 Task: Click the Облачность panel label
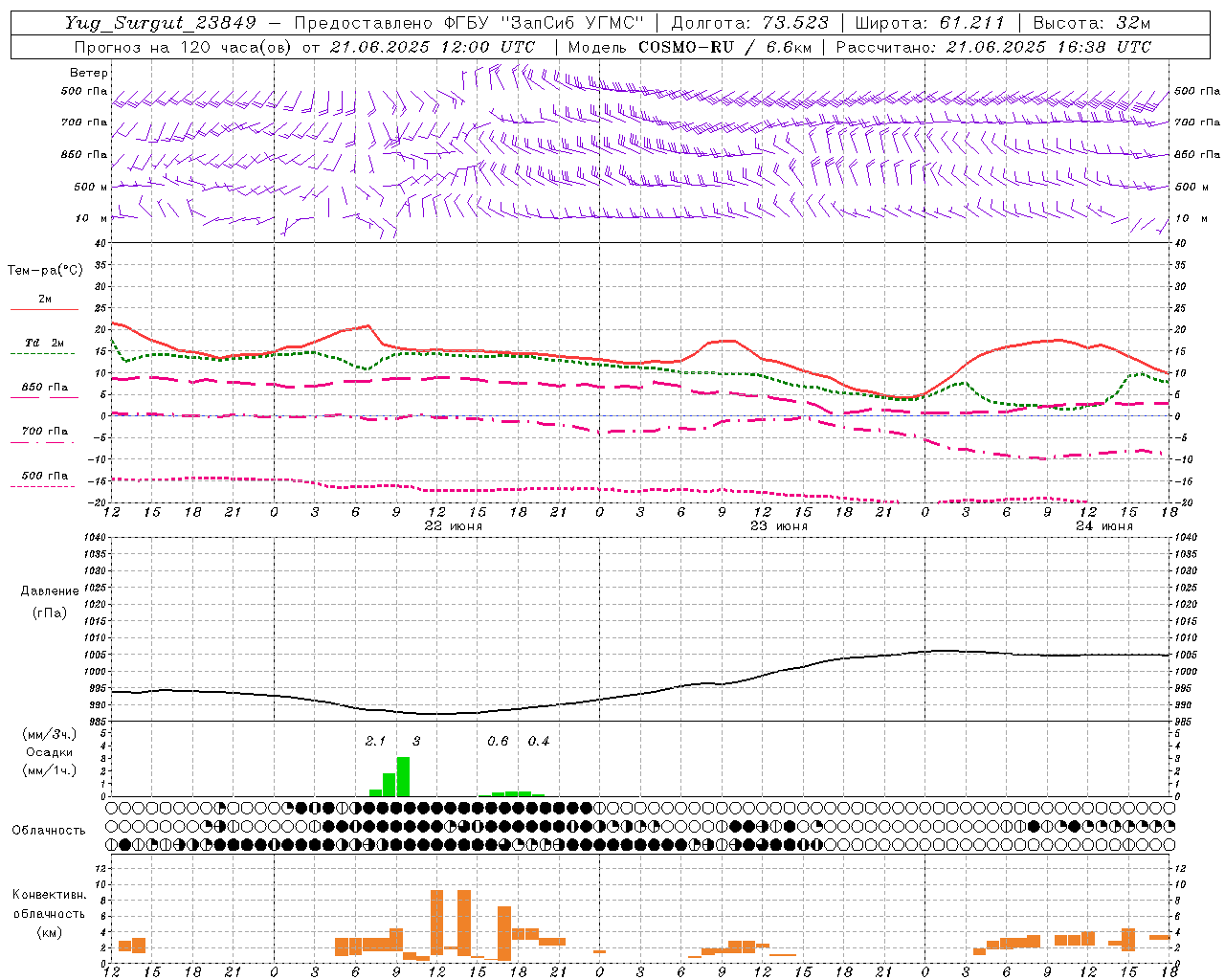pos(49,831)
